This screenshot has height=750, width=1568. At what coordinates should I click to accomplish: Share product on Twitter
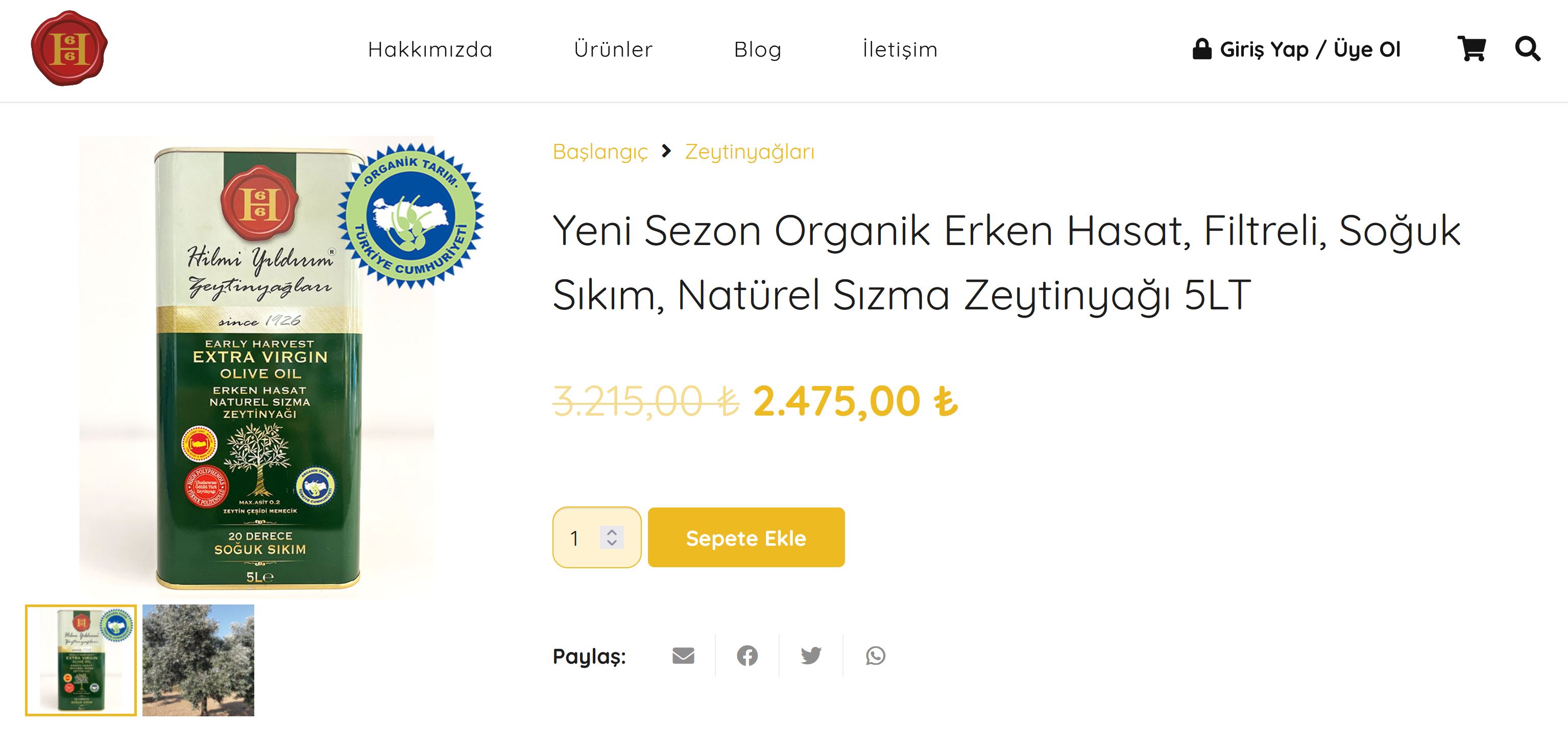point(811,656)
